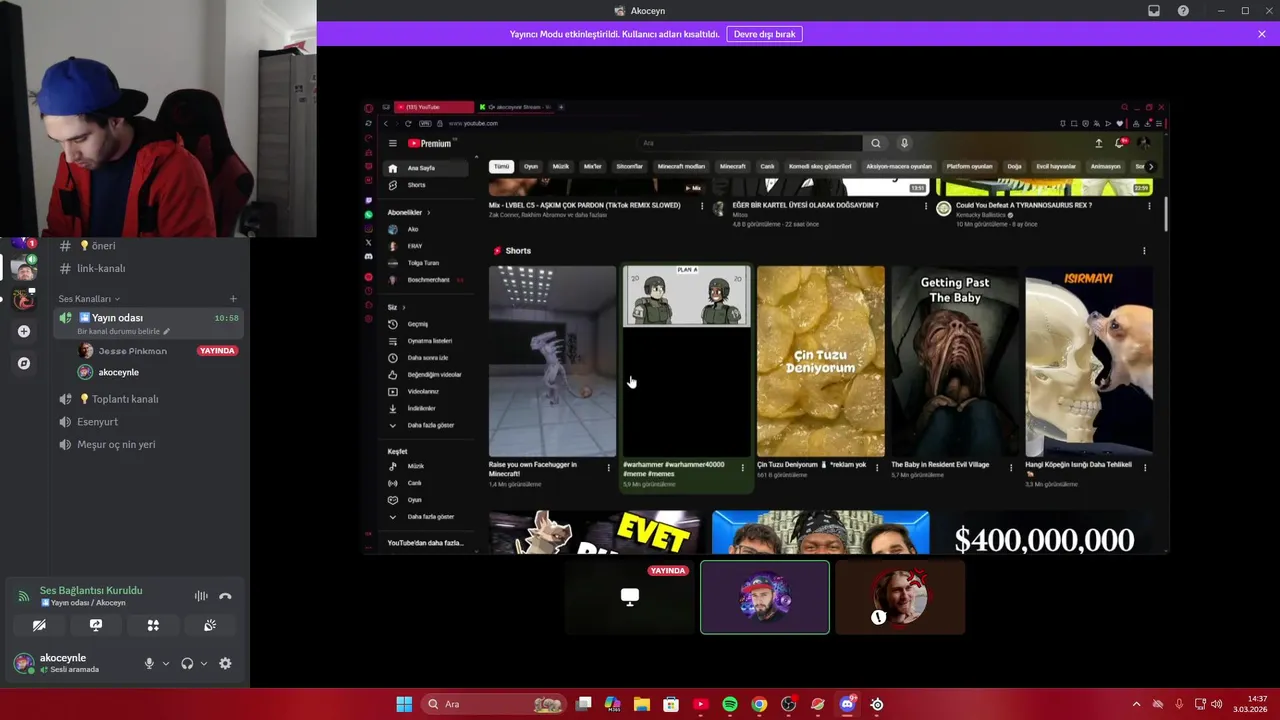Click the YouTube search magnifier in stream
This screenshot has width=1280, height=720.
coord(875,143)
